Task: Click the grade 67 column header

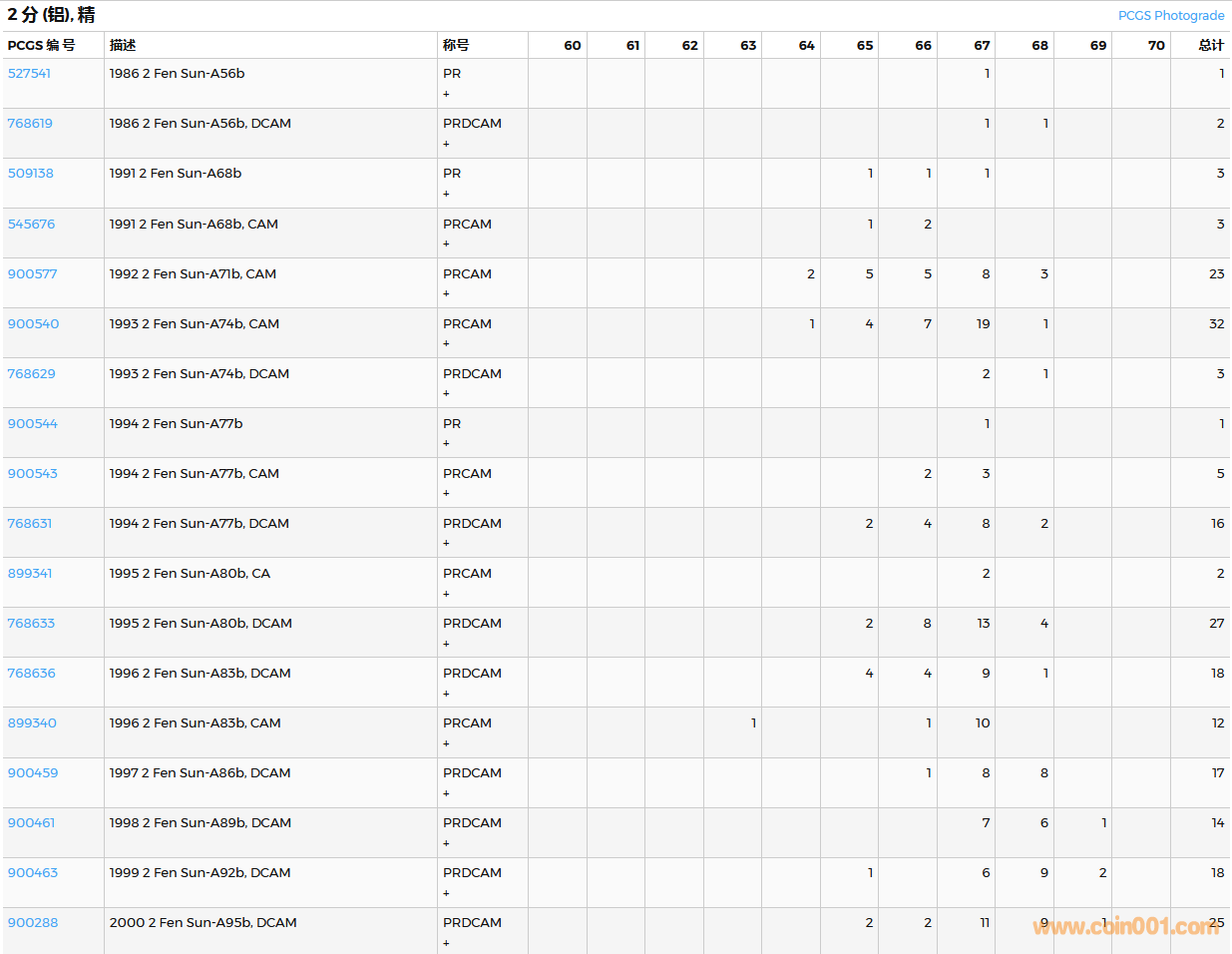Action: point(982,46)
